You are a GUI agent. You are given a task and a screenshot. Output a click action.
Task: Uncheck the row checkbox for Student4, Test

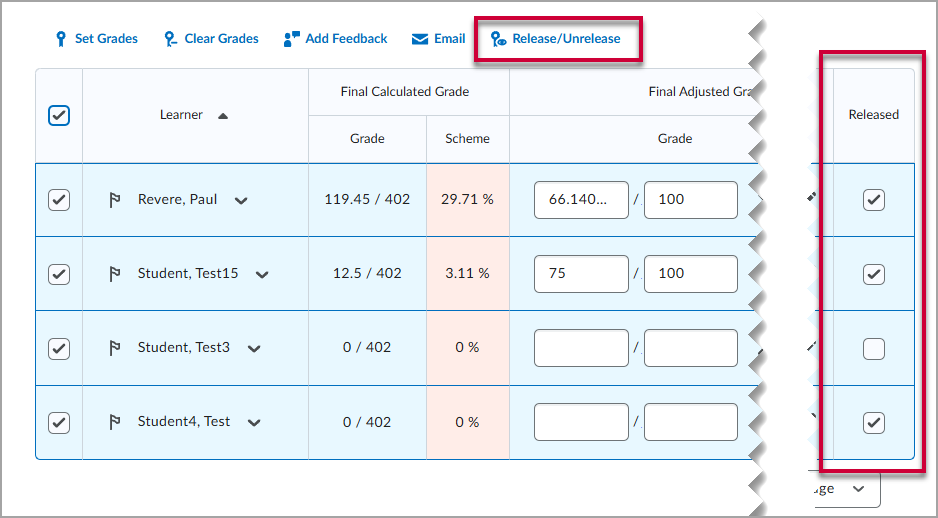(x=59, y=422)
